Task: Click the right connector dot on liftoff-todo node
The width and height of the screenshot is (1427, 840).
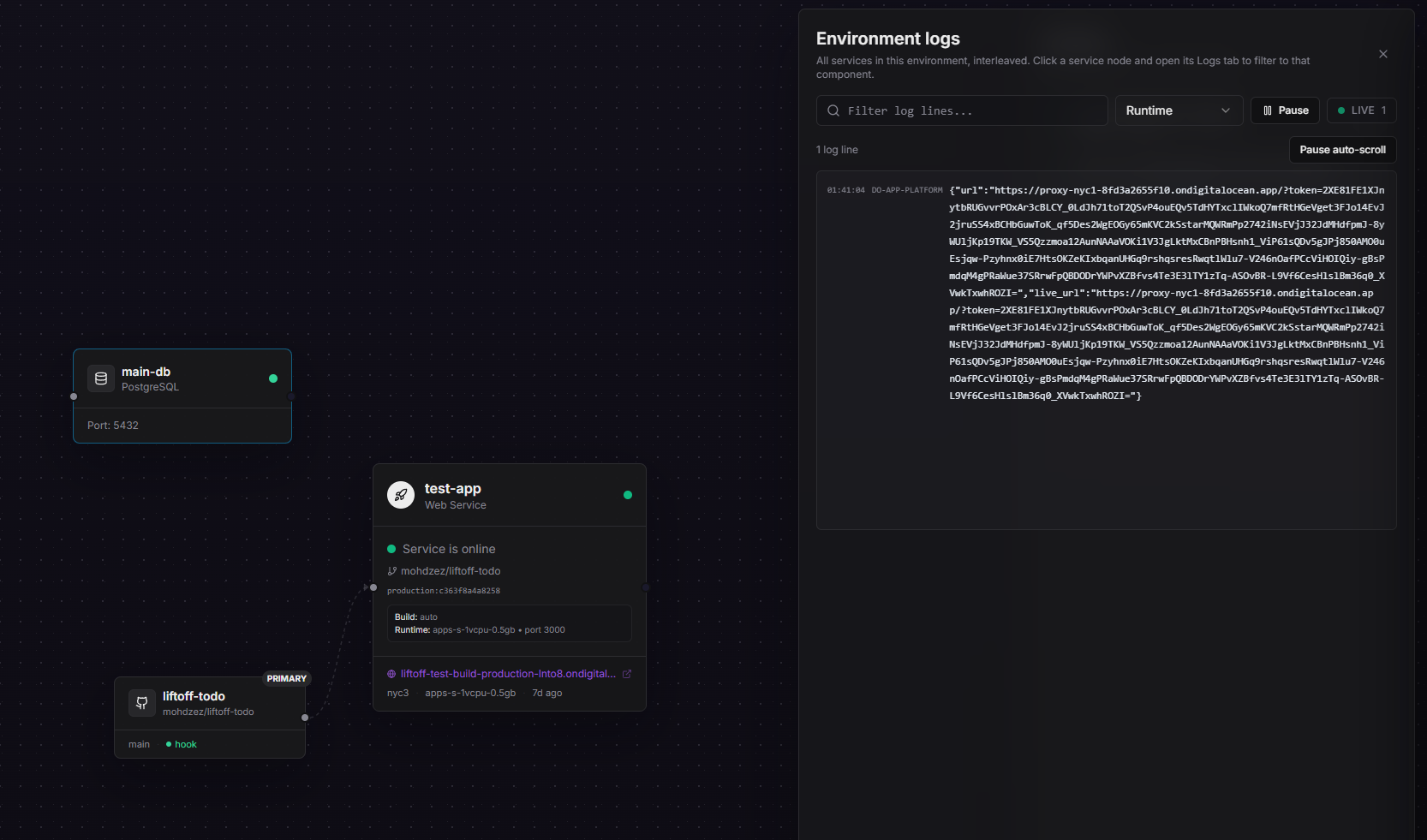Action: 305,718
